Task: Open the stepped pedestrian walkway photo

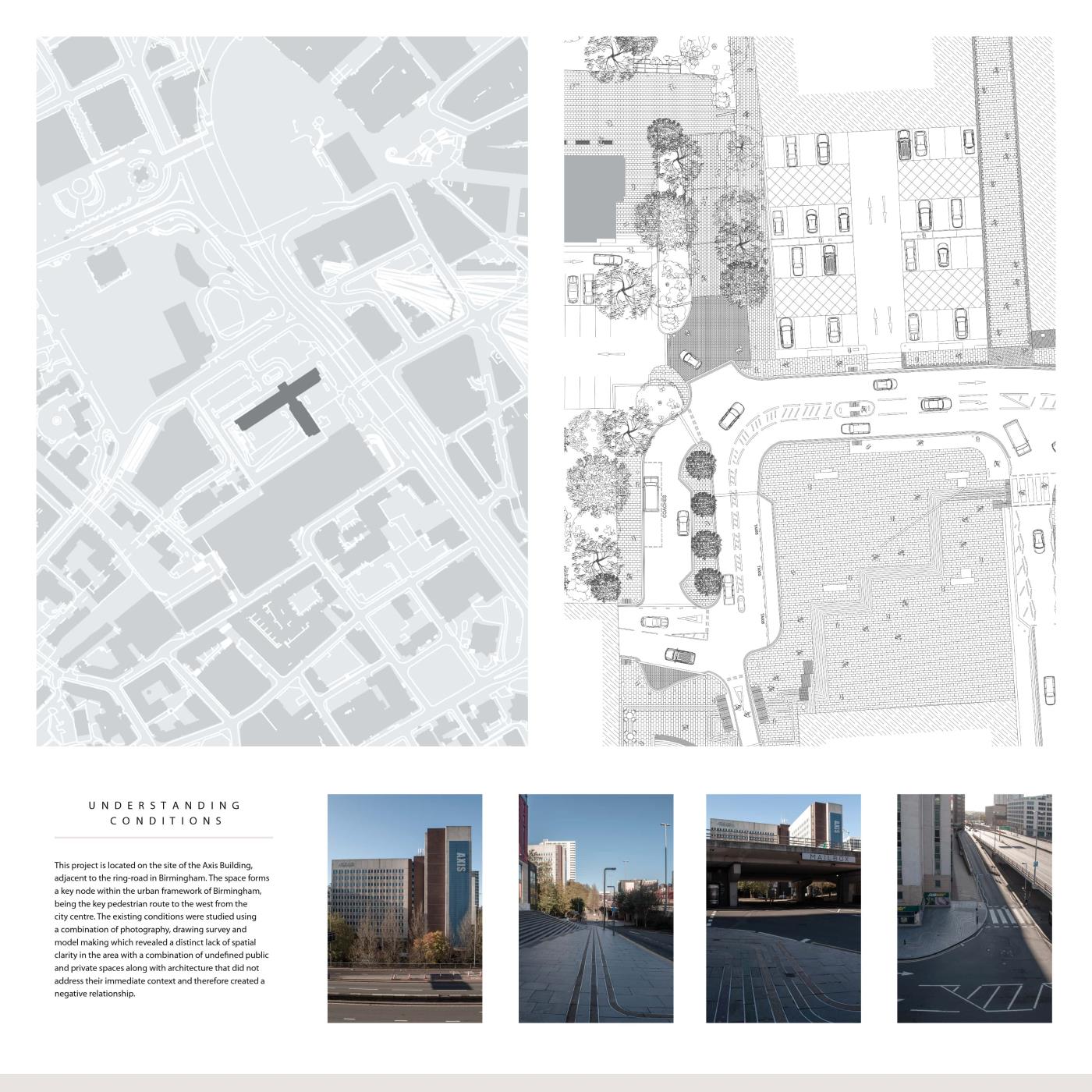Action: click(595, 908)
